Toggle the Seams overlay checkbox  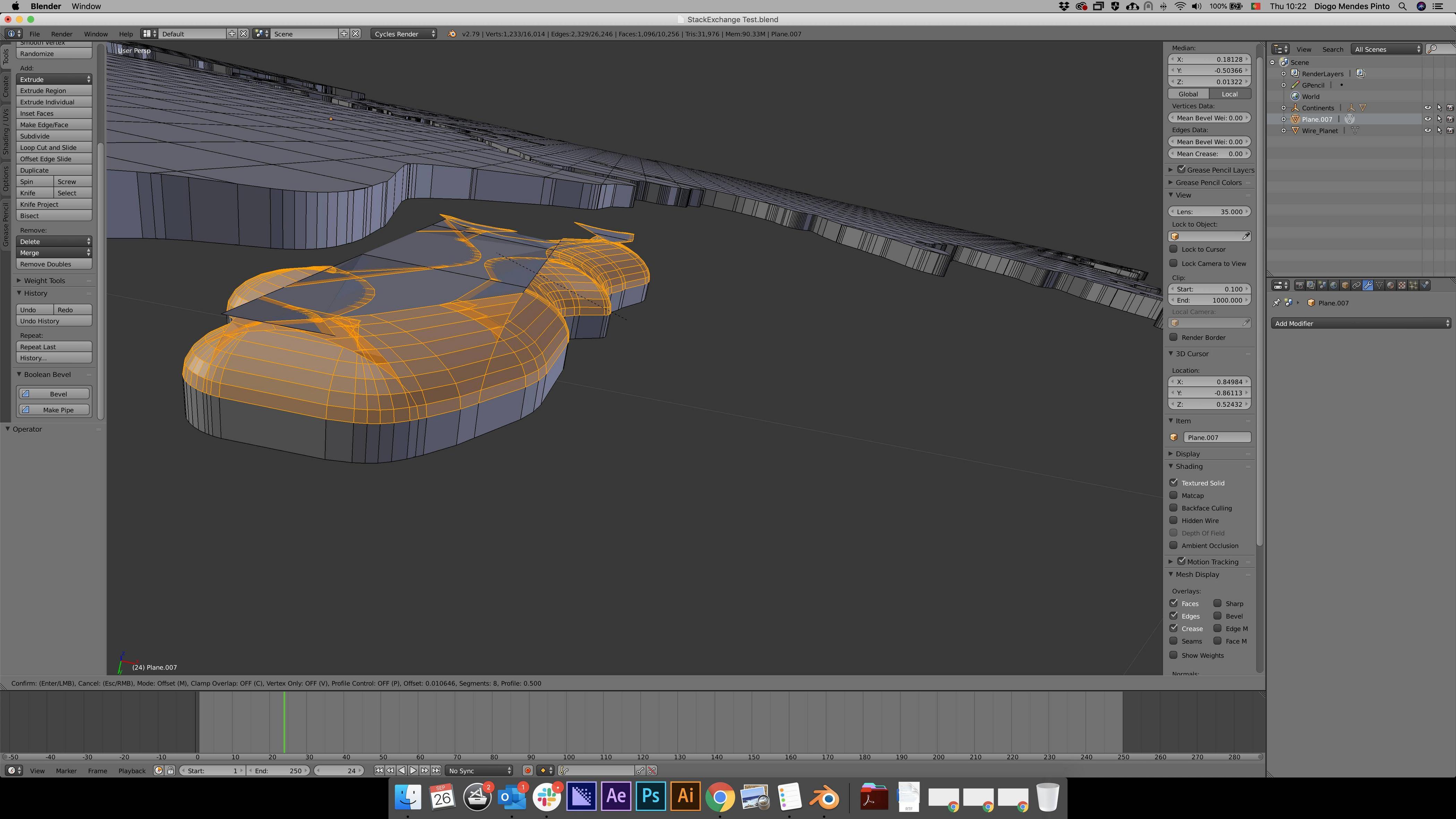[1174, 641]
